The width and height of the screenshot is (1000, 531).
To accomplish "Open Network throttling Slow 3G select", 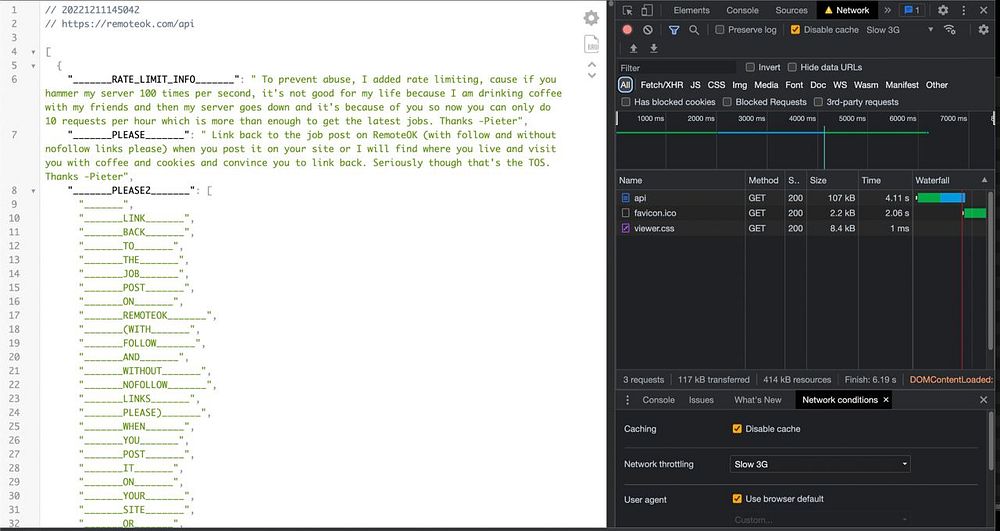I will pyautogui.click(x=820, y=464).
